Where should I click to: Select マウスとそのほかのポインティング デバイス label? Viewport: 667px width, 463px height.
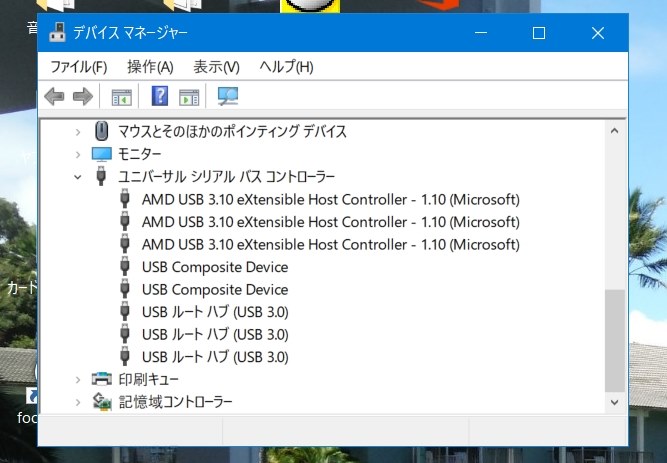[x=232, y=131]
